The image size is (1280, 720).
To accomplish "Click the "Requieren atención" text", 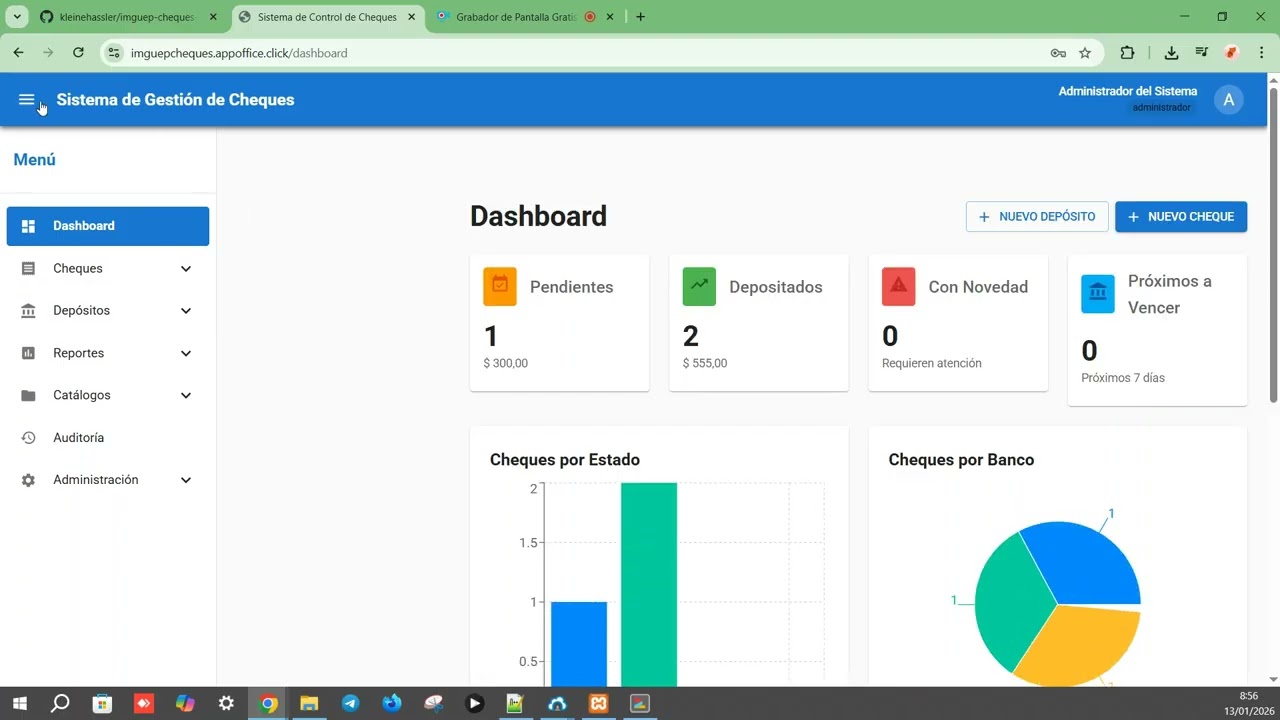I will pyautogui.click(x=932, y=363).
